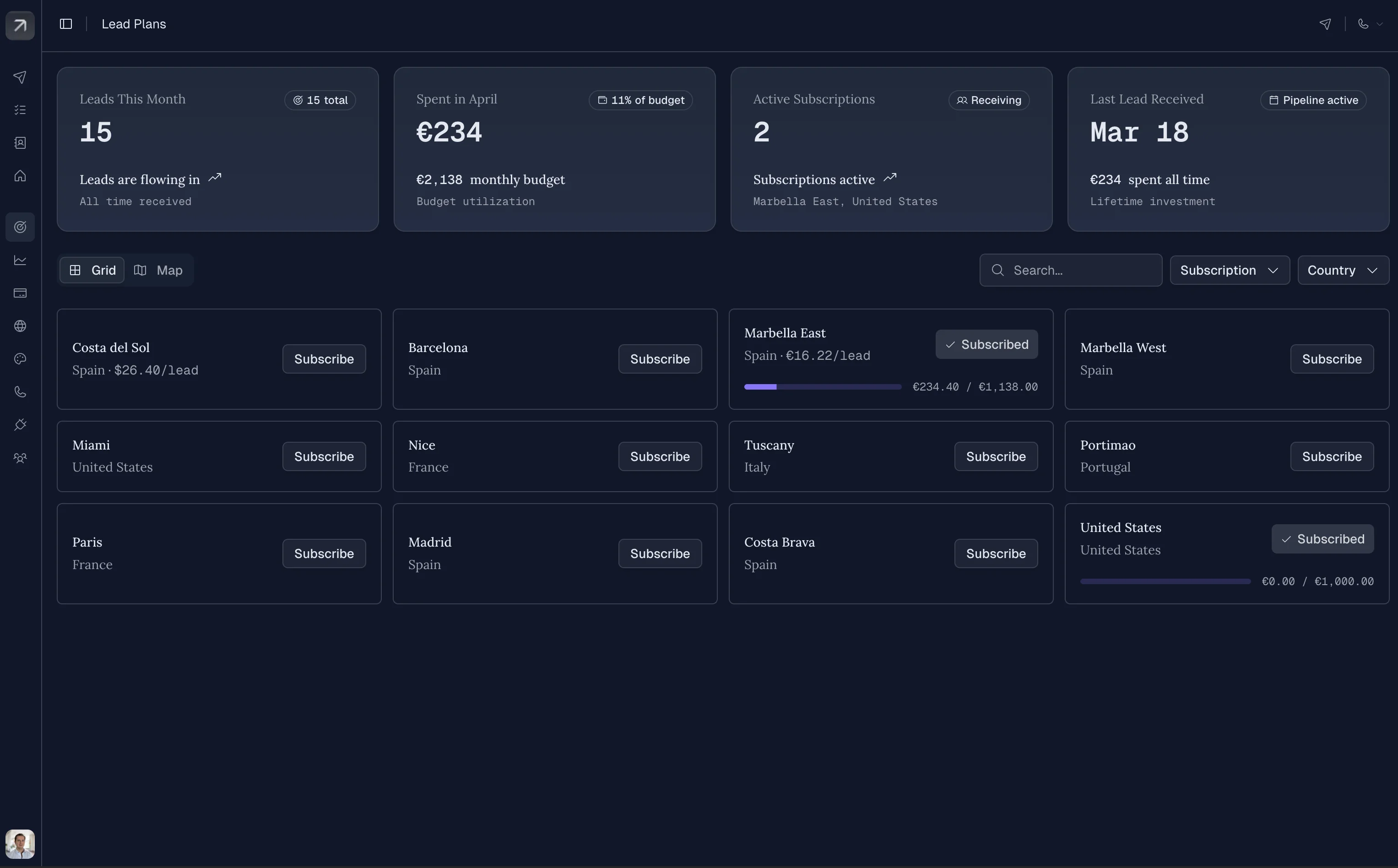The width and height of the screenshot is (1398, 868).
Task: Open the Contacts address book icon
Action: pos(20,142)
